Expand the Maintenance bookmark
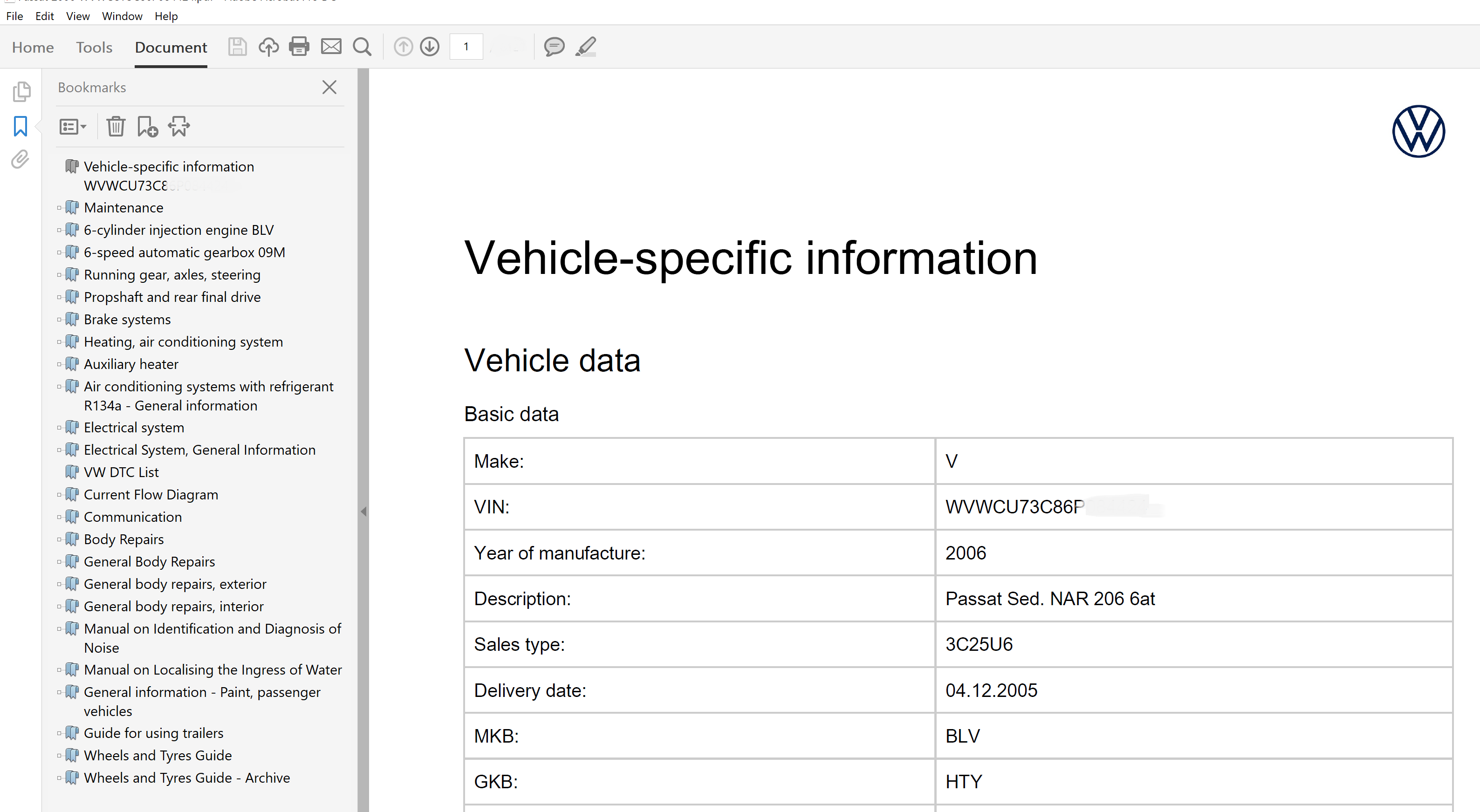 coord(59,208)
